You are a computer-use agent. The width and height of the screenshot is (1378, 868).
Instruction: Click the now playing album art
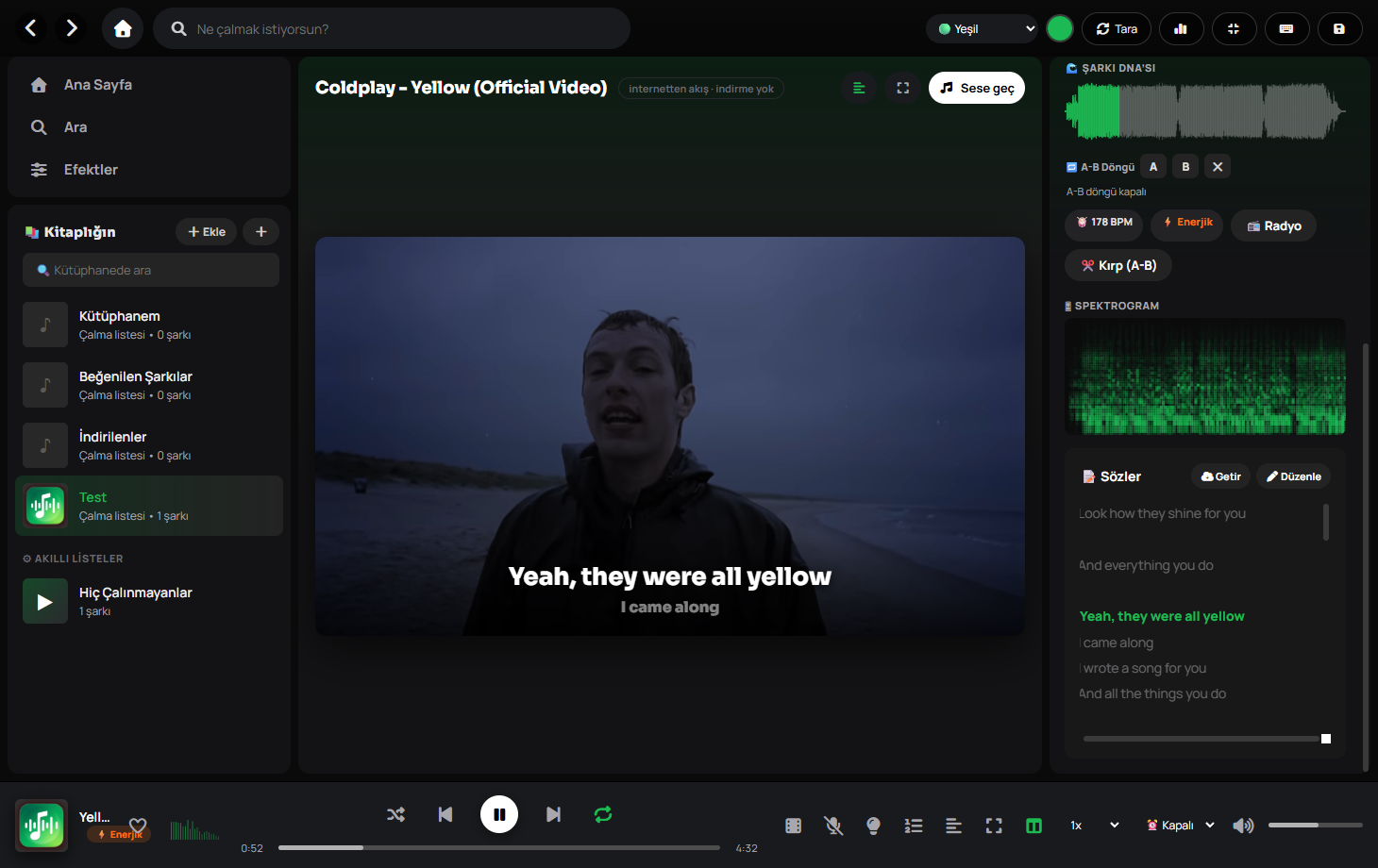click(42, 826)
